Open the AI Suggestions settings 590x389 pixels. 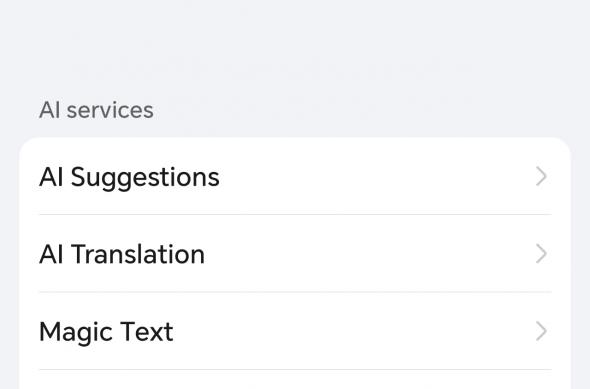pyautogui.click(x=295, y=176)
